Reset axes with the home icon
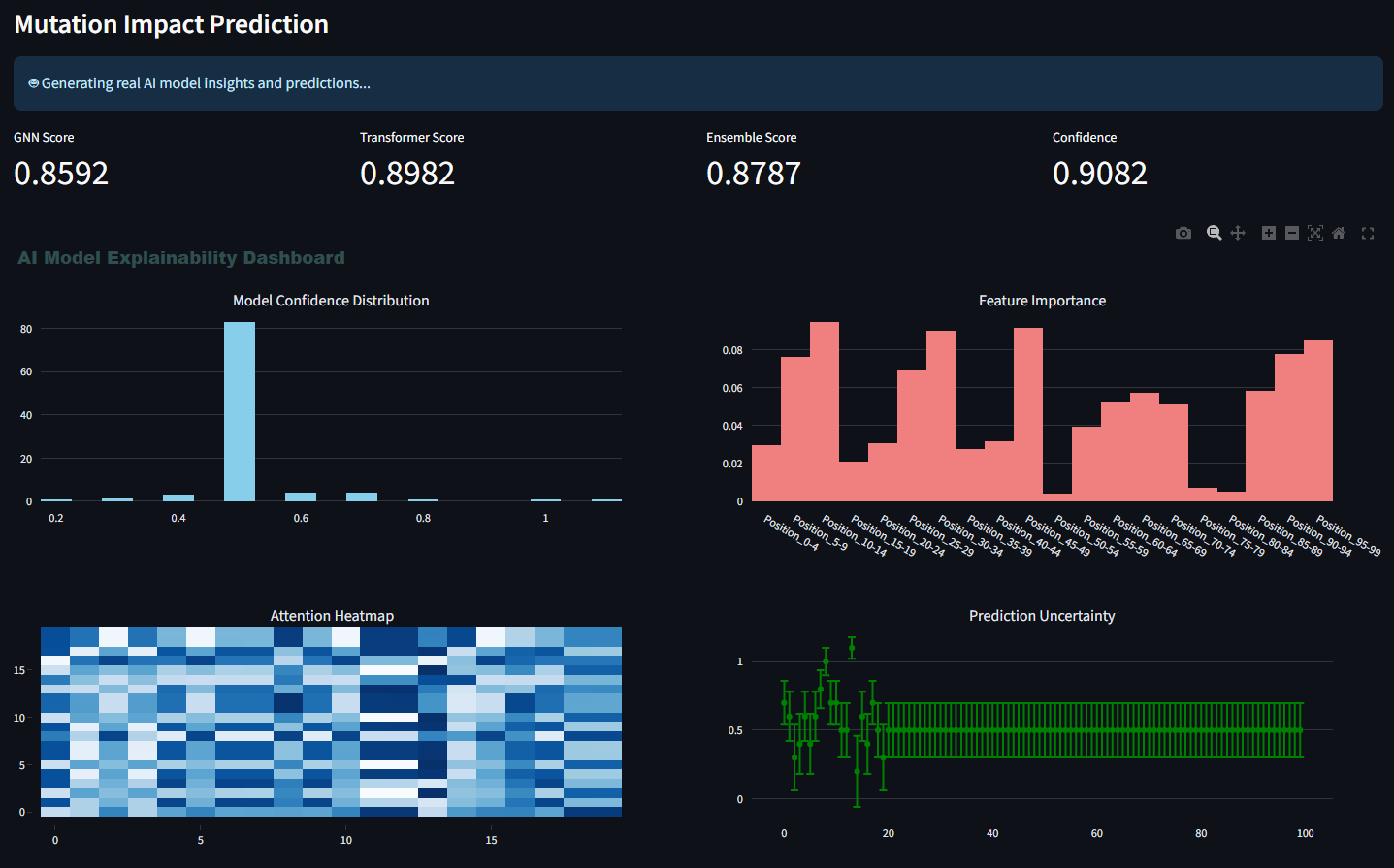The width and height of the screenshot is (1394, 868). coord(1339,233)
